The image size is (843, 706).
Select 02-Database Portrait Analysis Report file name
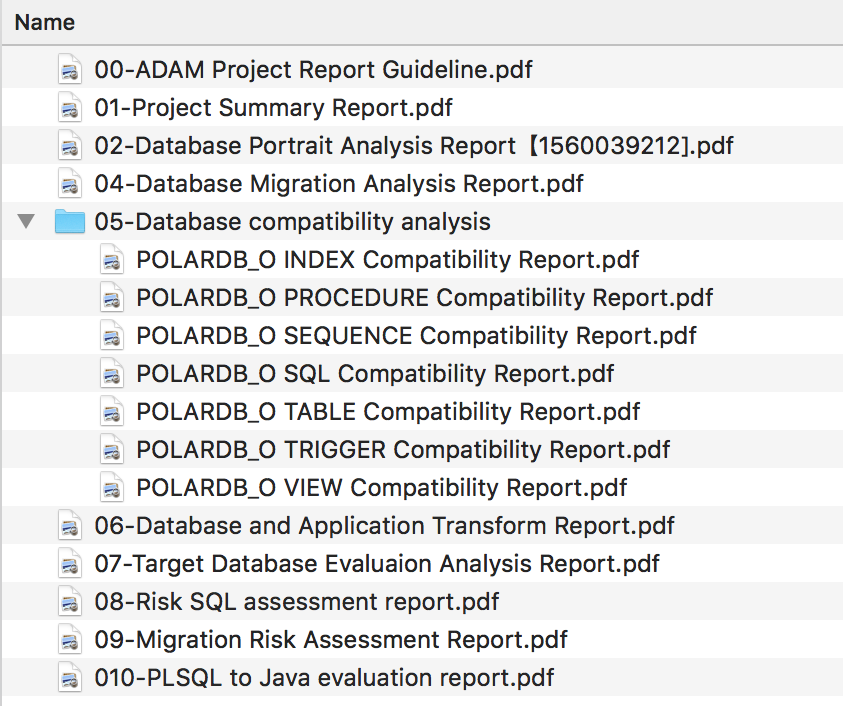pos(414,146)
